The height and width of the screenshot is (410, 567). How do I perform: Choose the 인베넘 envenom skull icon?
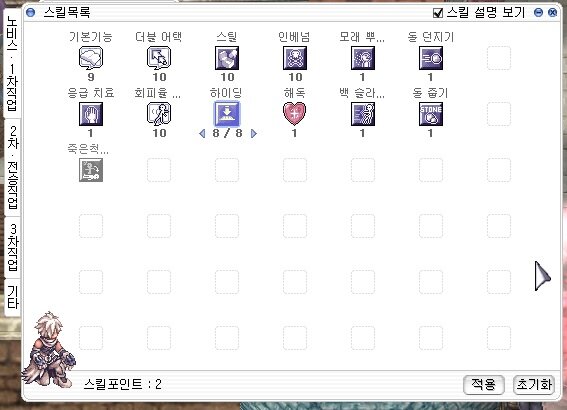[x=295, y=58]
